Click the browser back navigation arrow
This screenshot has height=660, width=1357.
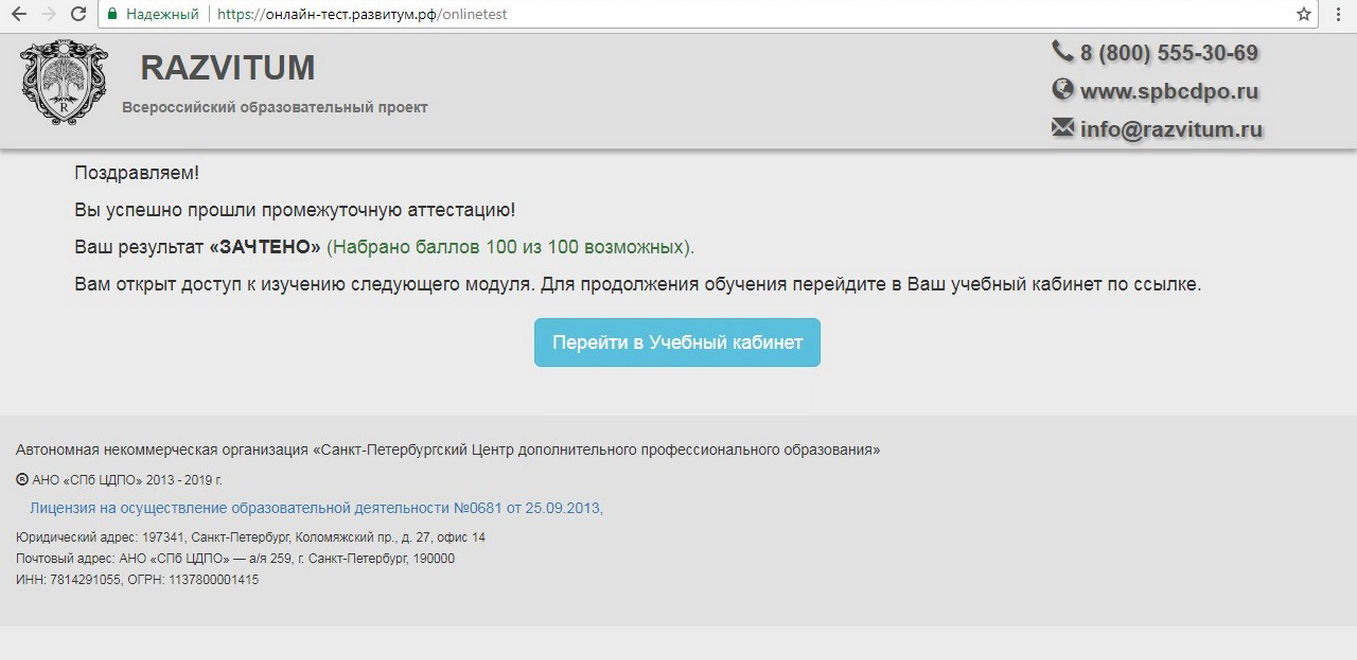20,14
